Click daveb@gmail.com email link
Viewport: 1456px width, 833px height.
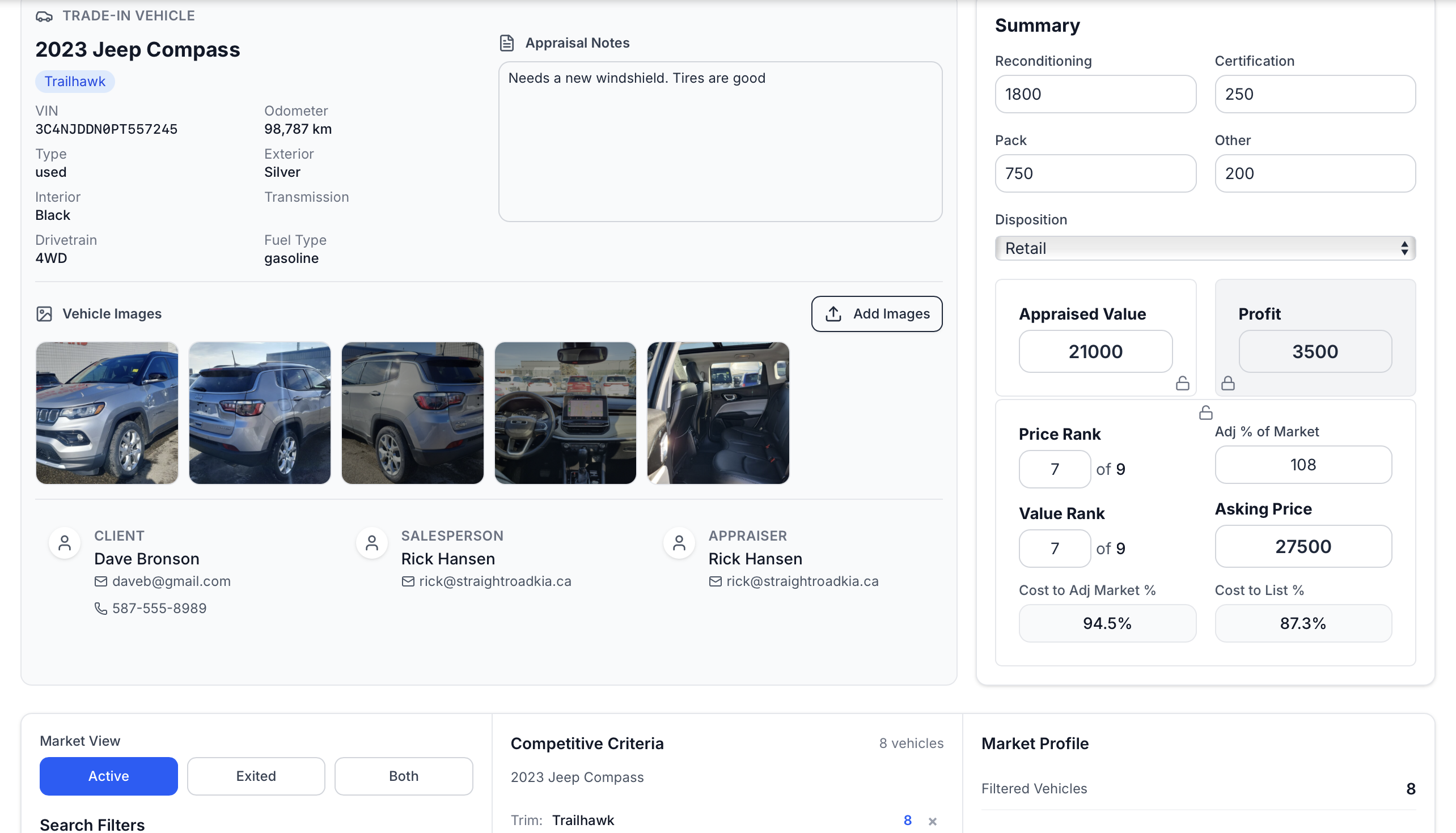(x=171, y=581)
